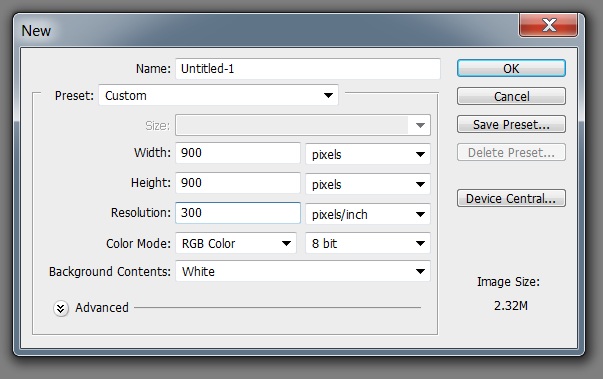The height and width of the screenshot is (379, 603).
Task: Open Background Contents White dropdown
Action: [x=303, y=271]
